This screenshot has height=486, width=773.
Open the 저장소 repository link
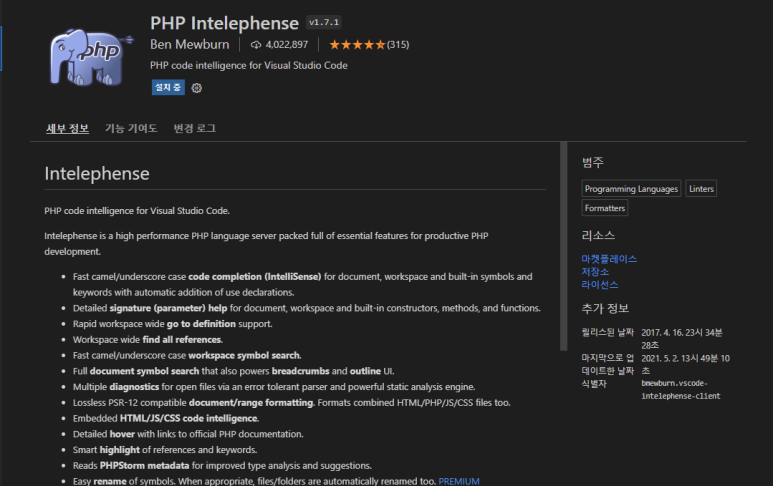point(595,272)
